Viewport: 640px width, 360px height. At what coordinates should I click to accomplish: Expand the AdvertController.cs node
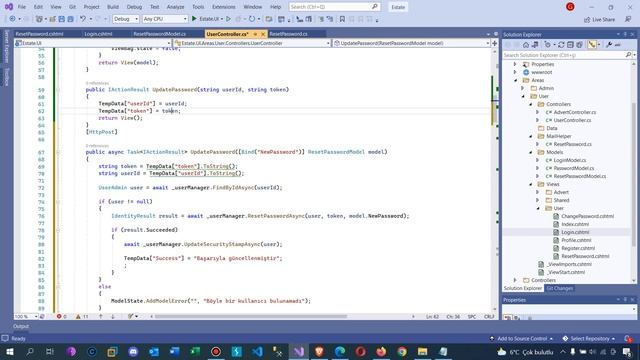538,112
